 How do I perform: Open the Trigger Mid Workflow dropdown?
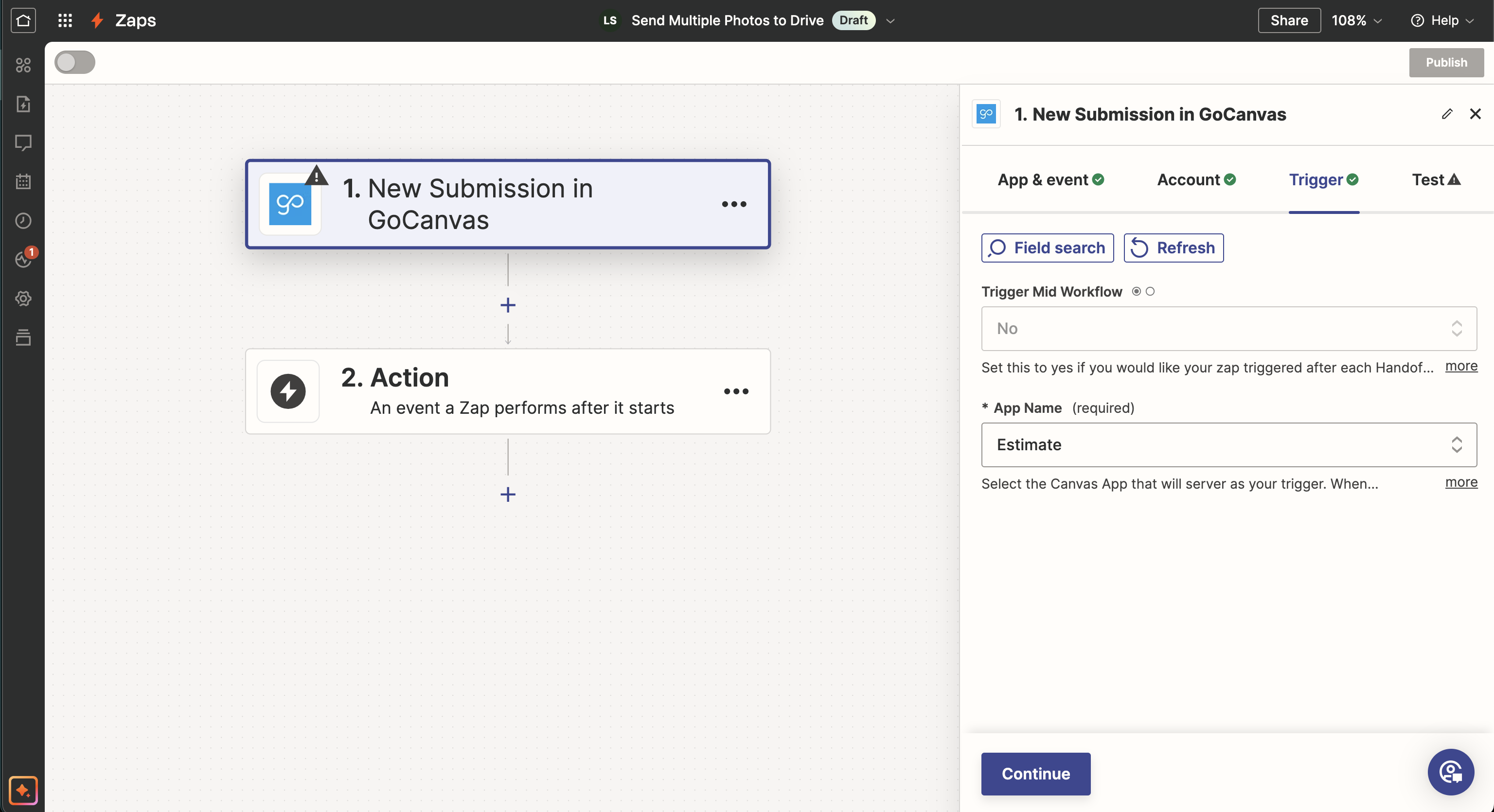tap(1229, 328)
